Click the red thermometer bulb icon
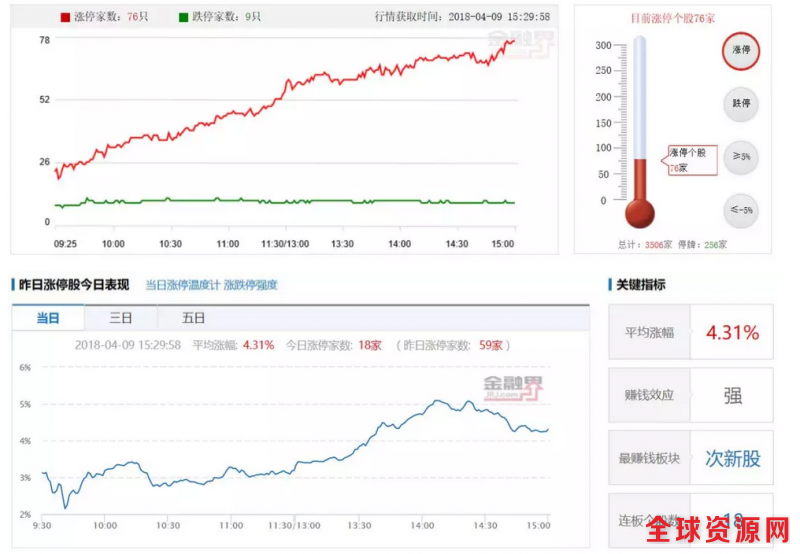Viewport: 800px width, 554px height. pyautogui.click(x=639, y=212)
